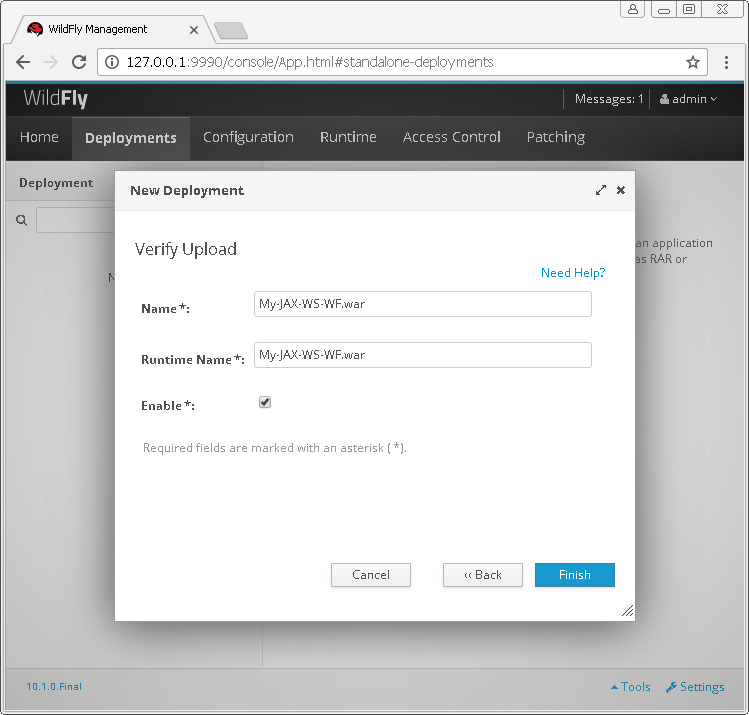The width and height of the screenshot is (749, 715).
Task: Click the Deployment column header
Action: click(x=56, y=183)
